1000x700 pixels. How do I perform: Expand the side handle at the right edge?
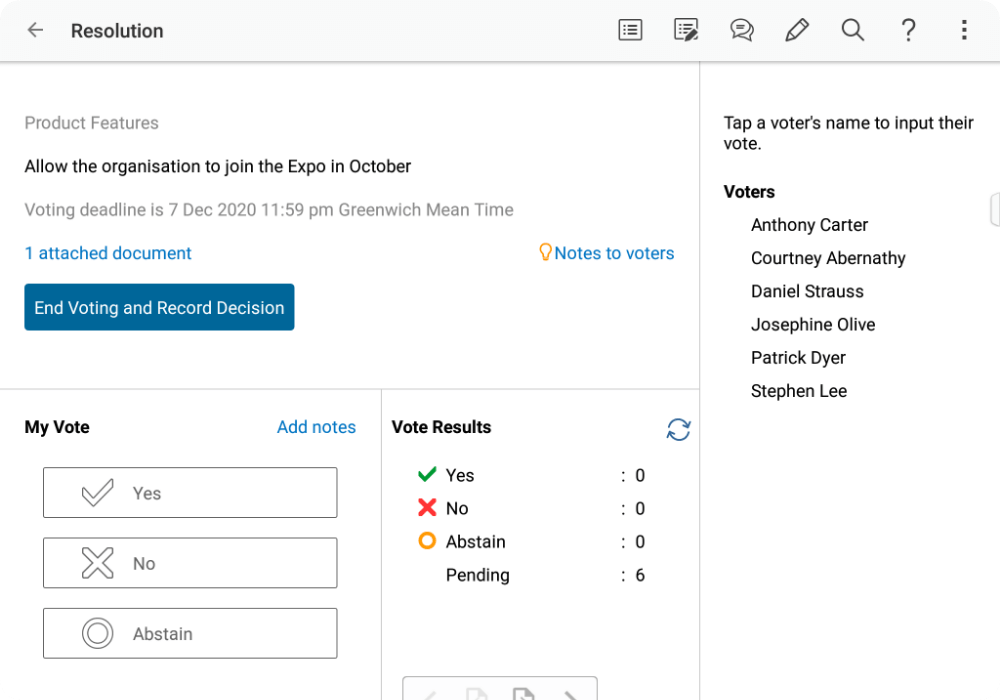994,210
